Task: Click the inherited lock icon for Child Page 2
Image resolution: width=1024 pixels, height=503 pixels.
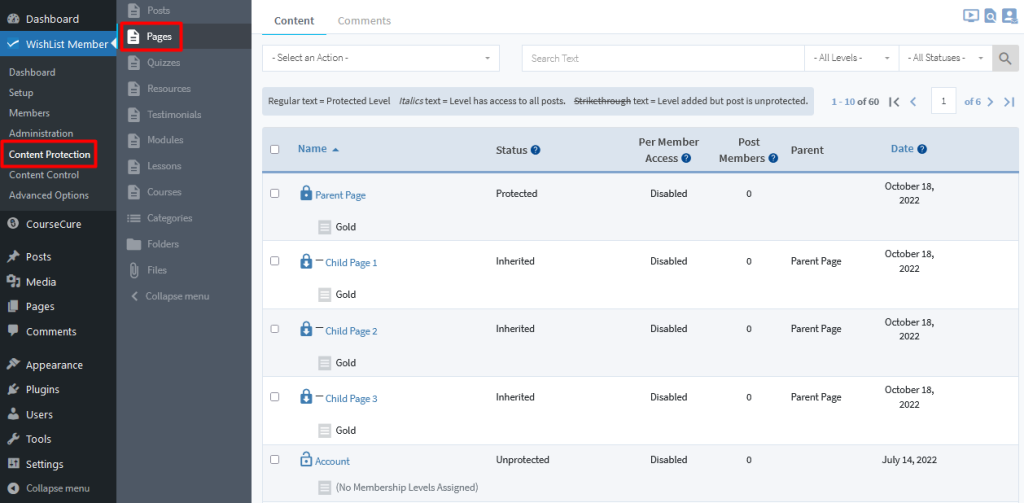Action: (306, 329)
